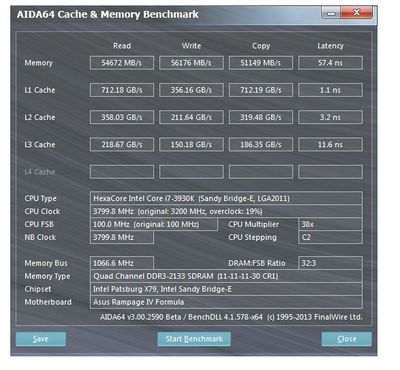400x370 pixels.
Task: Select CPU Clock value 3799.8 MHz overclock
Action: [x=226, y=211]
